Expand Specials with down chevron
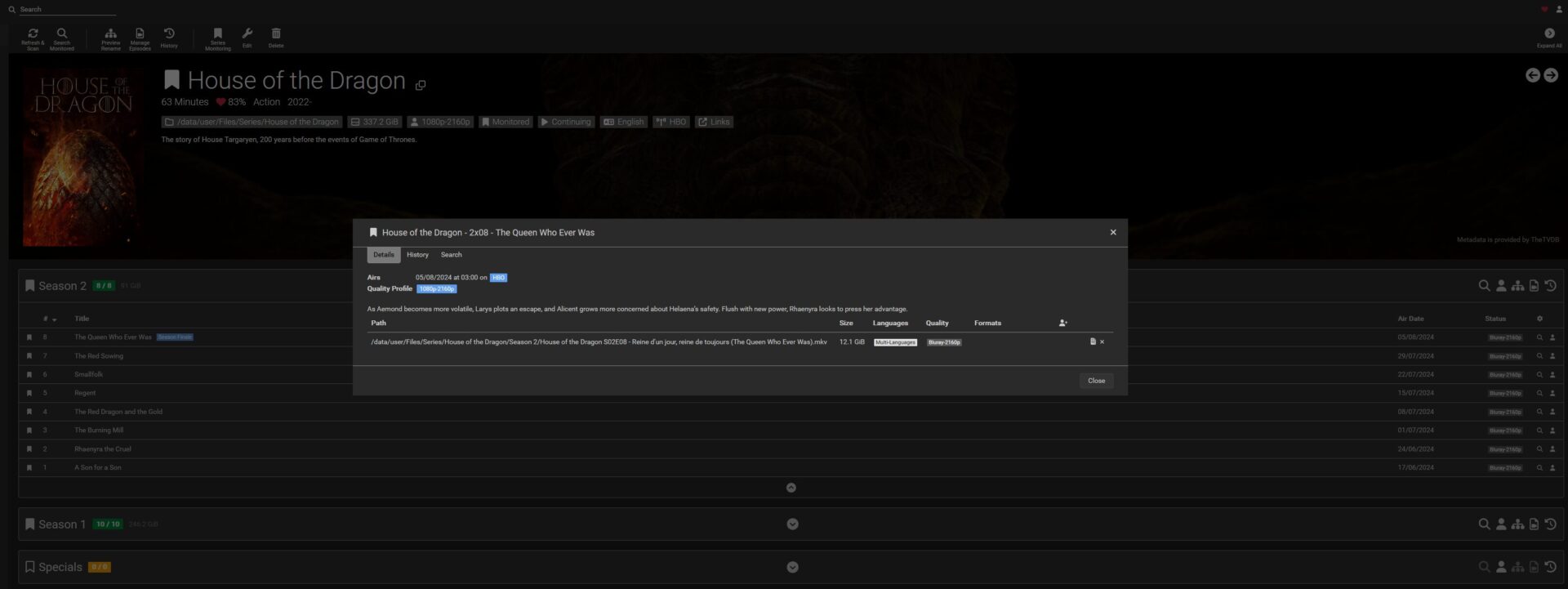This screenshot has height=589, width=1568. coord(792,567)
